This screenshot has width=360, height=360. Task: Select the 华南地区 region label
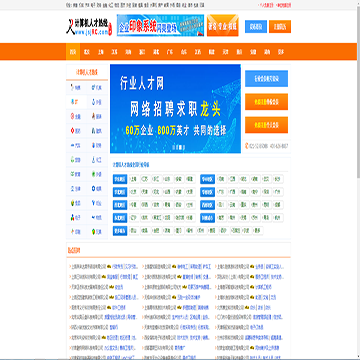click(207, 192)
